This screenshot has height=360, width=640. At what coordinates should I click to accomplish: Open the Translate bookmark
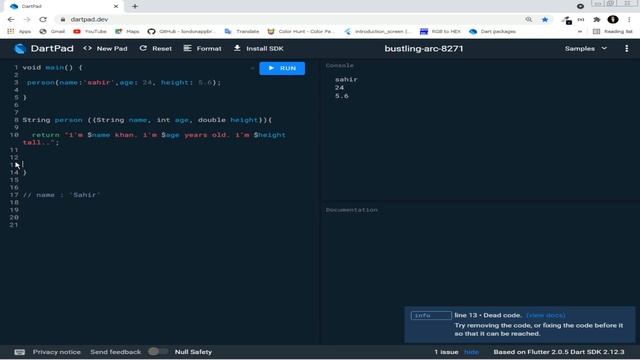[242, 31]
